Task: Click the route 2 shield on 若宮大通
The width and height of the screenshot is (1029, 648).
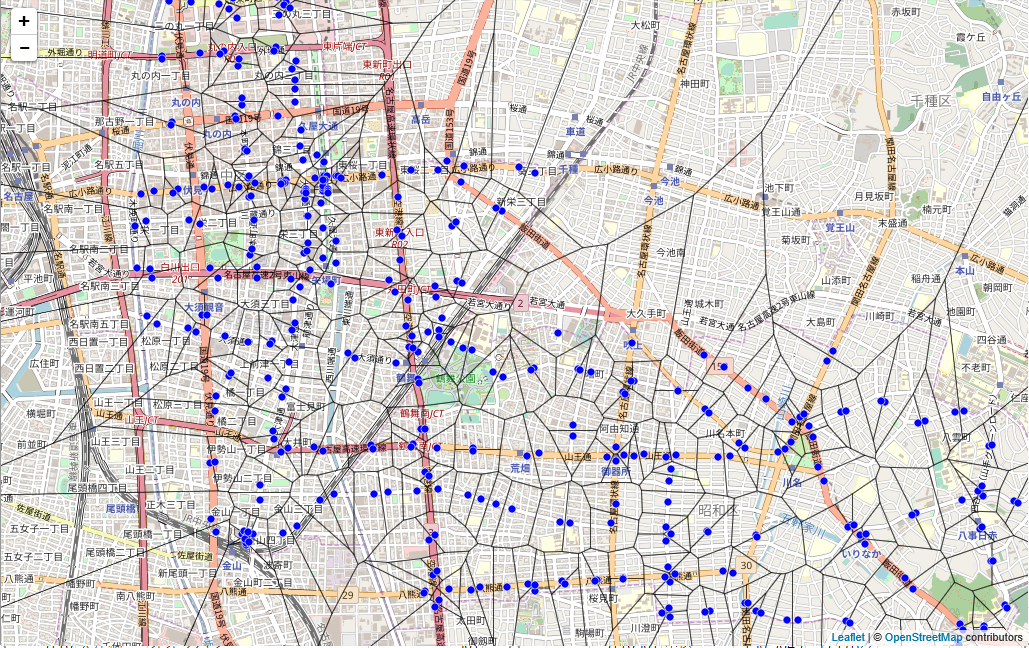Action: point(520,302)
